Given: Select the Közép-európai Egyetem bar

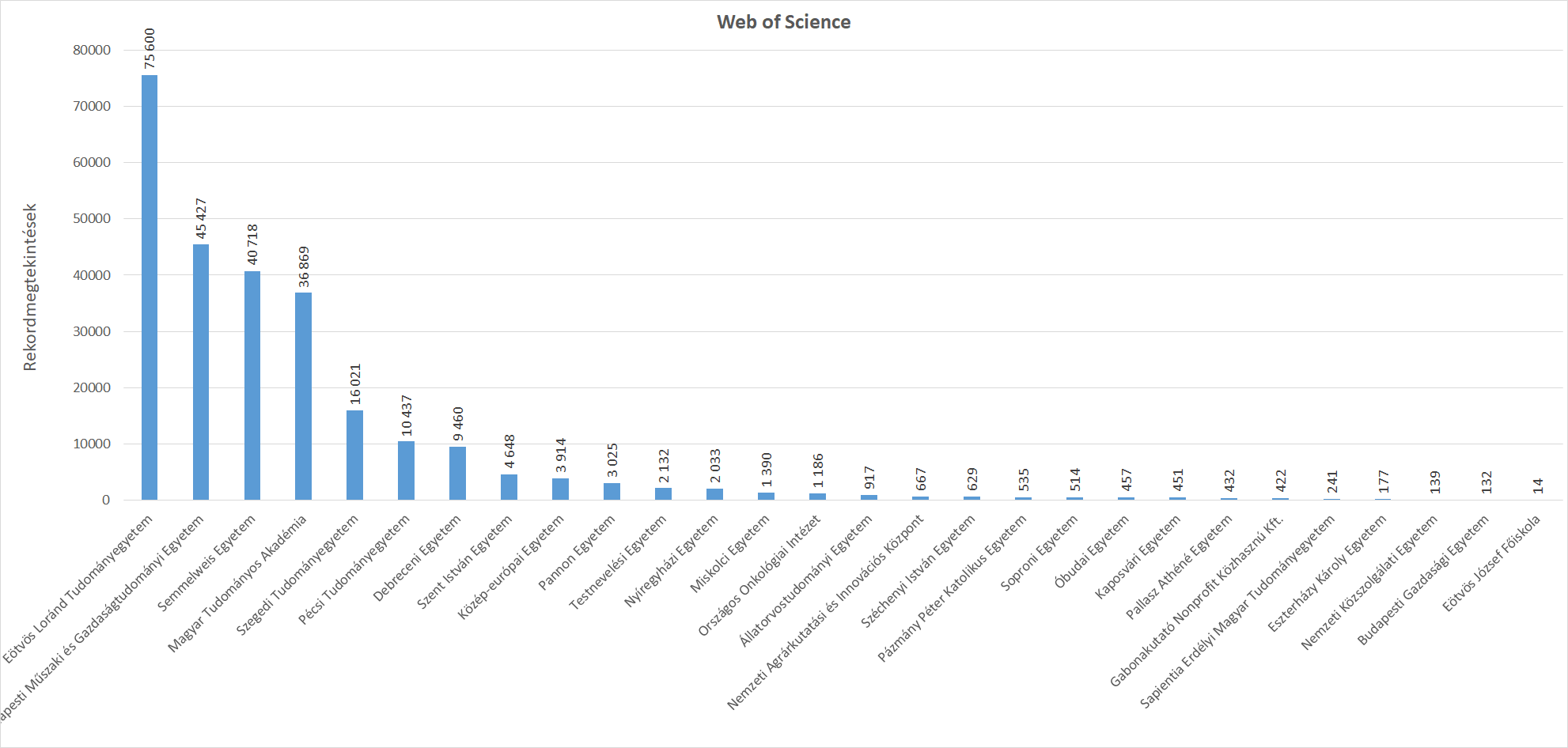Looking at the screenshot, I should pos(560,489).
